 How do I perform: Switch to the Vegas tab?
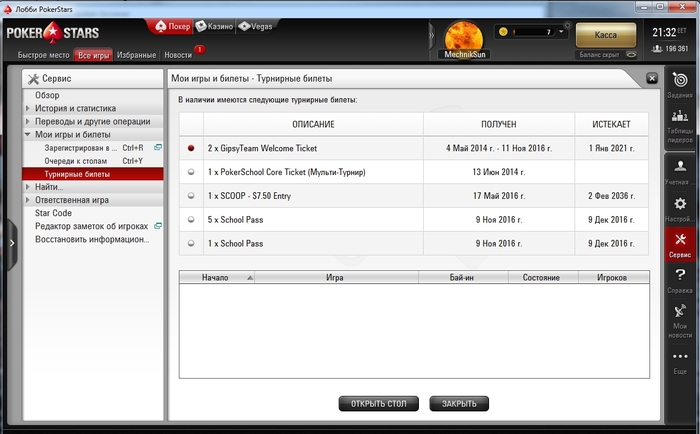[255, 26]
